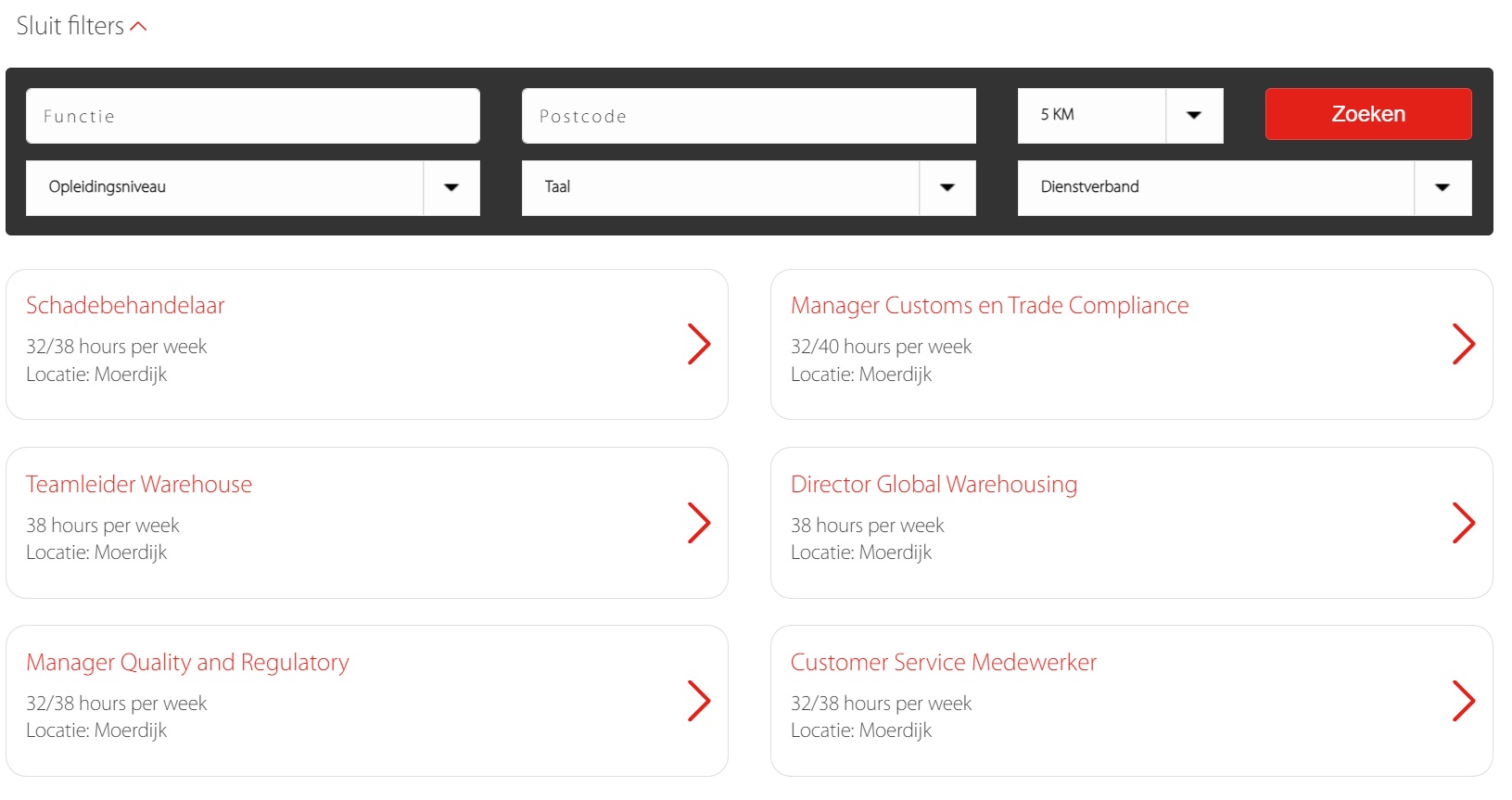Click into the Postcode input field
Viewport: 1512px width, 800px height.
[x=748, y=116]
